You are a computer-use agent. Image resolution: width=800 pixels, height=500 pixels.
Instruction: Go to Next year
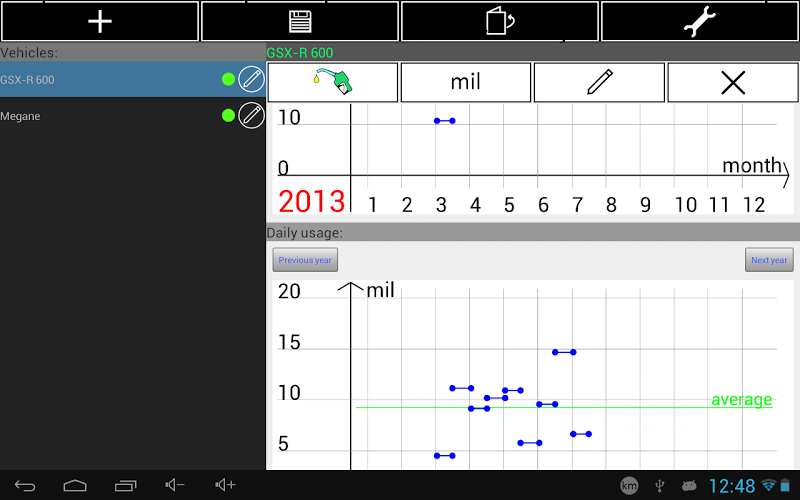point(769,260)
